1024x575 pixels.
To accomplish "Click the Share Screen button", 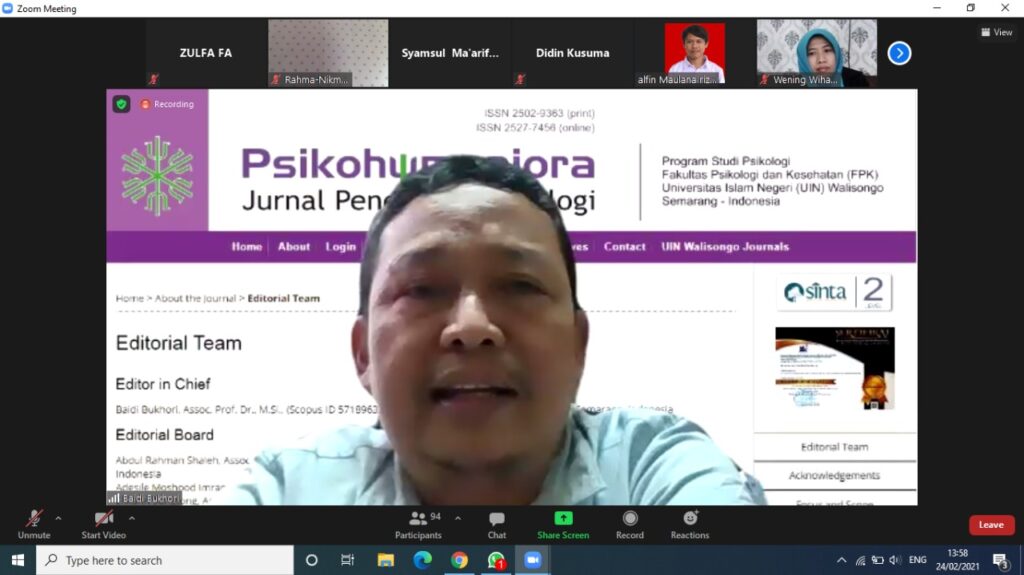I will pos(563,525).
